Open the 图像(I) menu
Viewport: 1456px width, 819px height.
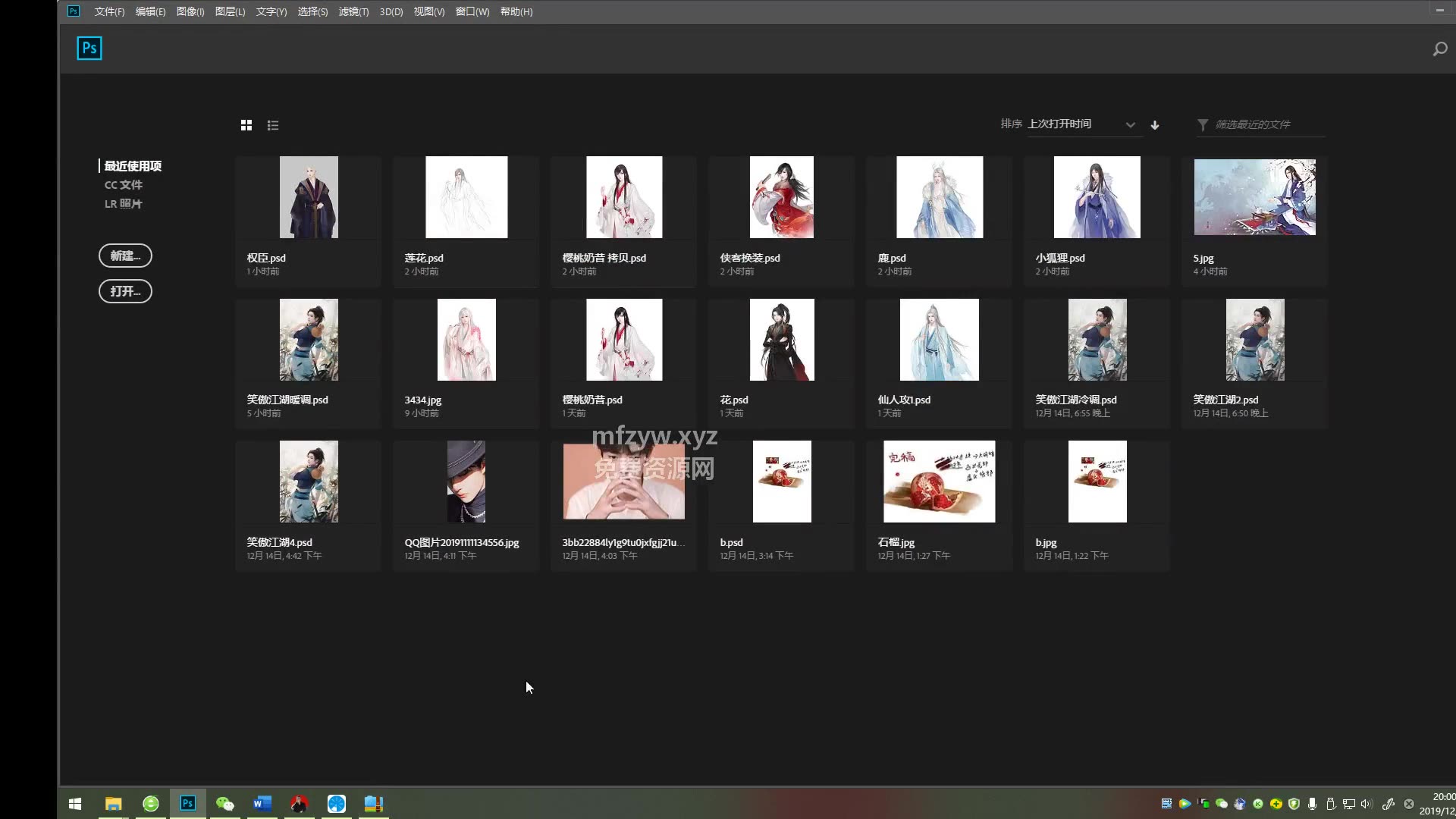(190, 11)
